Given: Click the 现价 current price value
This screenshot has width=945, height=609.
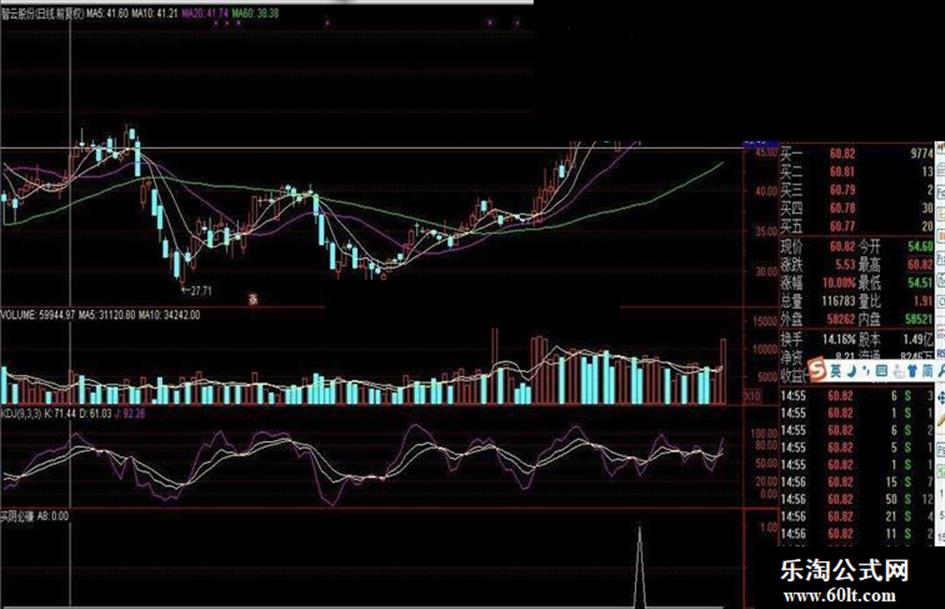Looking at the screenshot, I should [x=842, y=247].
